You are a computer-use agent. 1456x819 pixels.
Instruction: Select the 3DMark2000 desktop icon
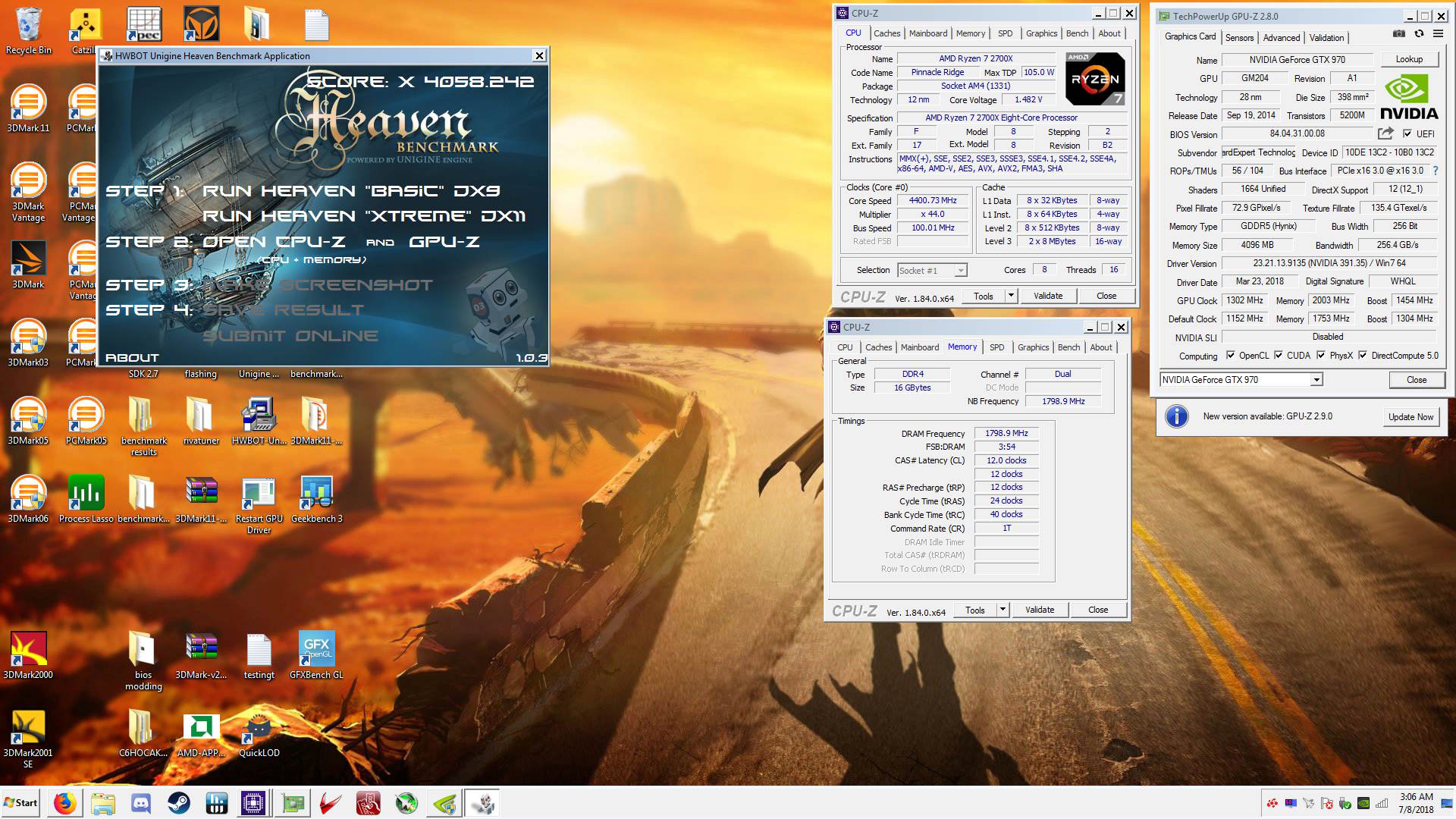coord(28,655)
